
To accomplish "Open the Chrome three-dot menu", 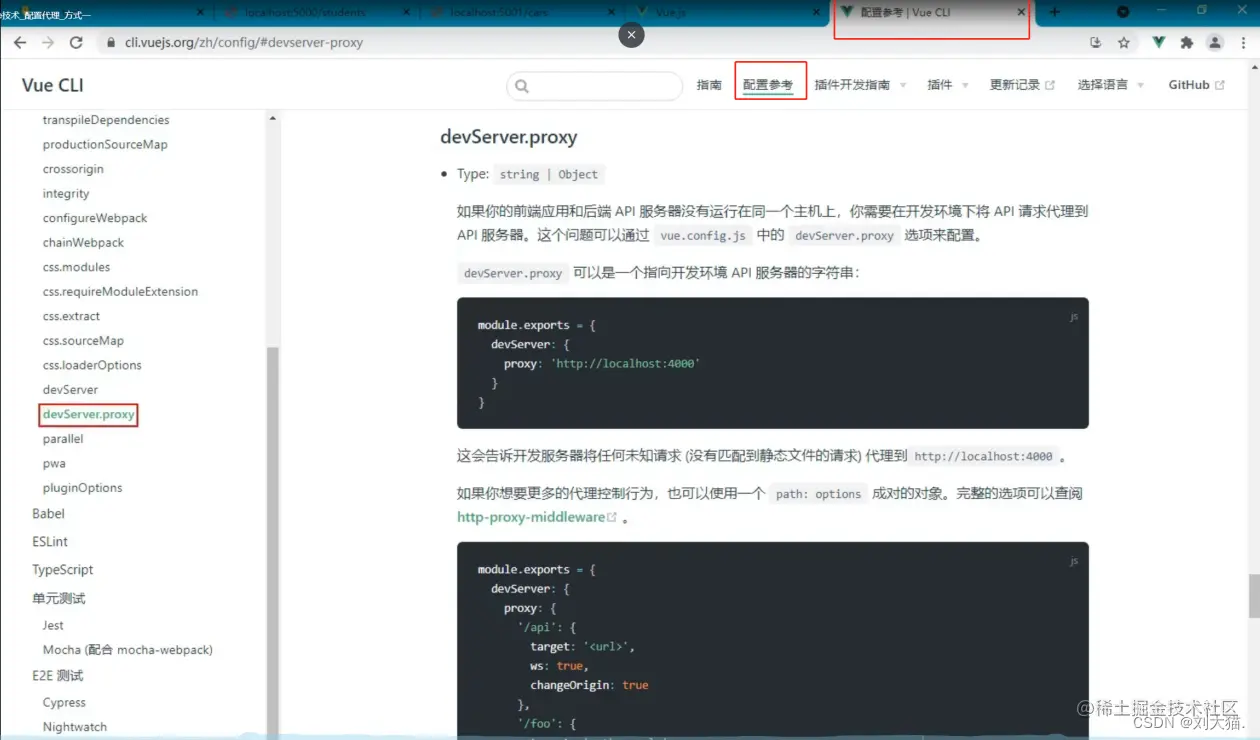I will tap(1243, 42).
